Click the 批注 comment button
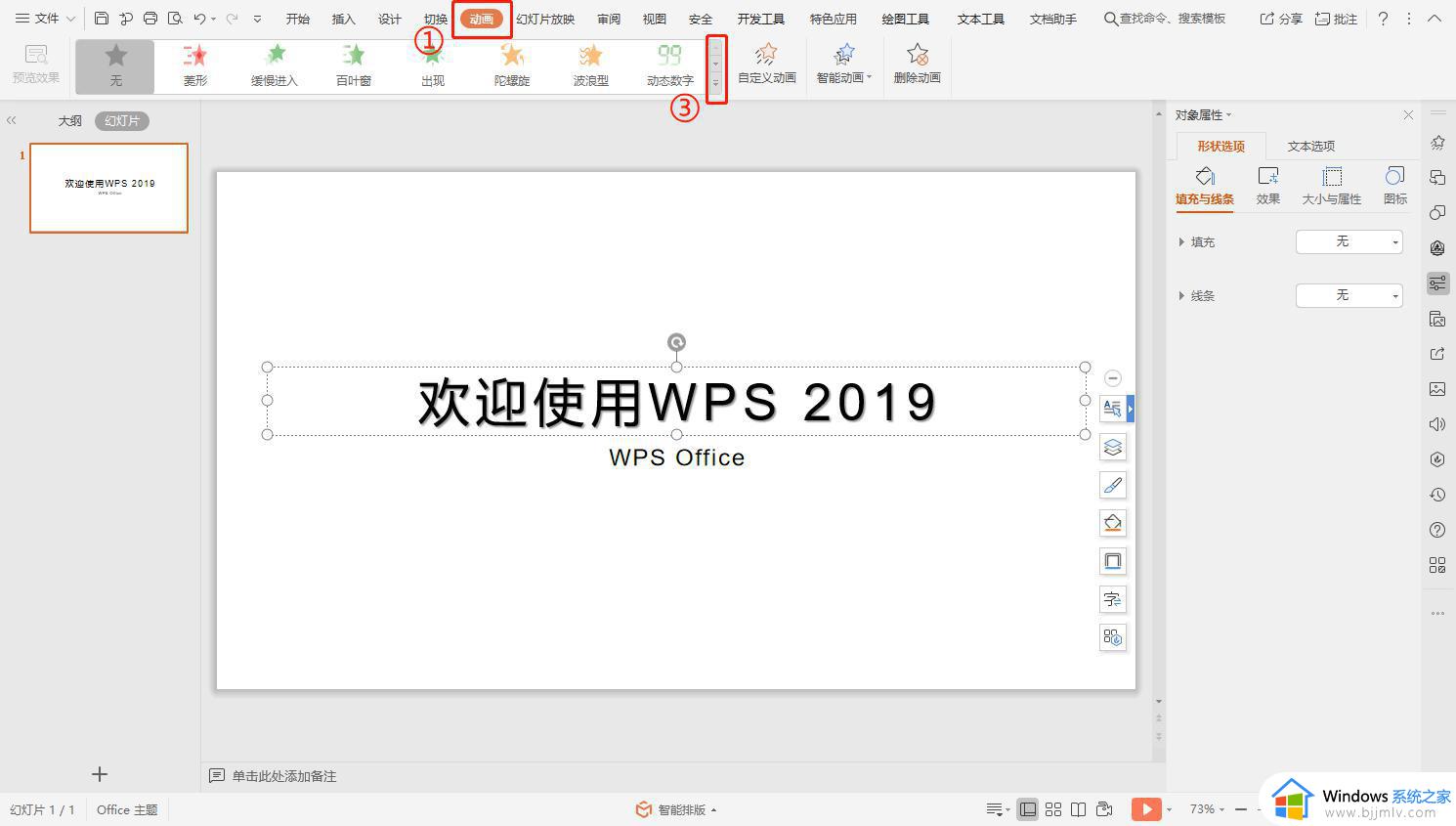Image resolution: width=1456 pixels, height=826 pixels. [1336, 19]
